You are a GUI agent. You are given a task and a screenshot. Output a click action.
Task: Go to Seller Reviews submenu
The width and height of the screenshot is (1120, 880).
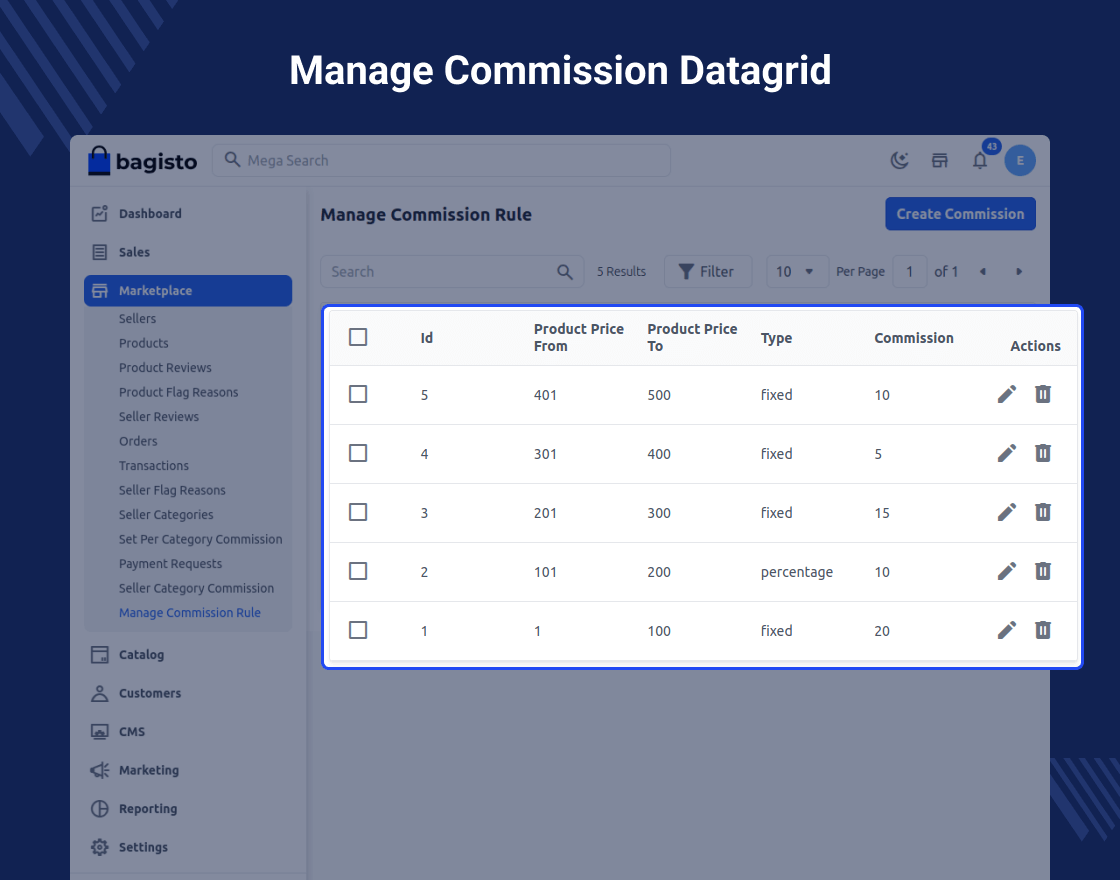point(159,416)
